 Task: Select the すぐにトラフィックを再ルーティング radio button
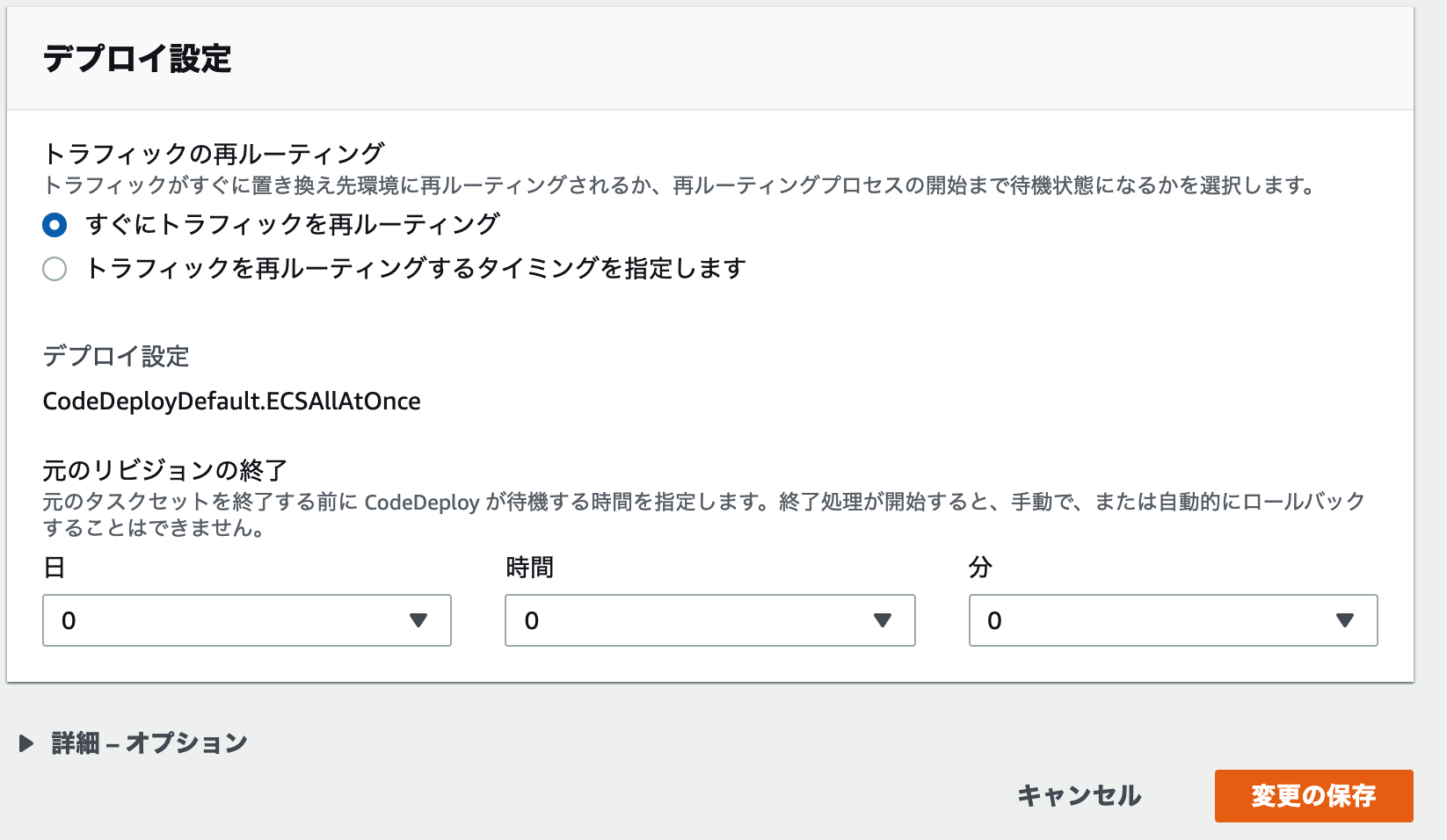click(55, 225)
